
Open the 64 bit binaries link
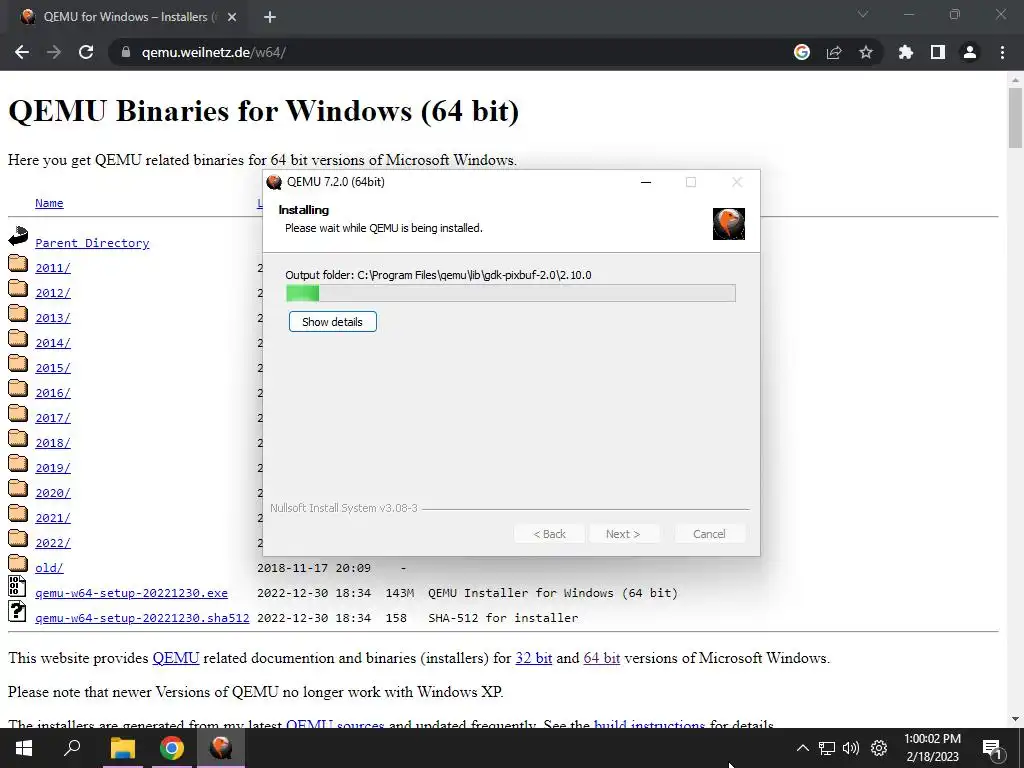point(601,658)
